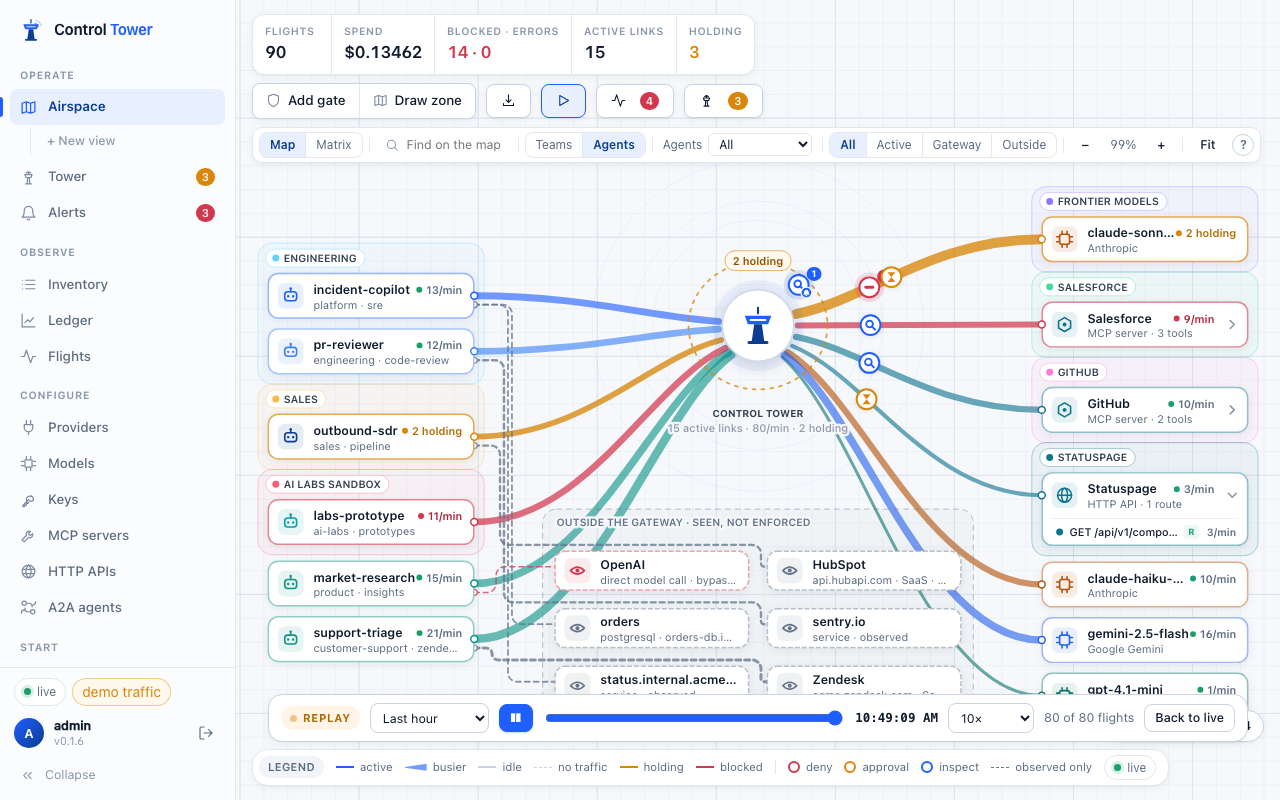Expand the Salesforce server card chevron
Screen dimensions: 1280x800
(1232, 325)
